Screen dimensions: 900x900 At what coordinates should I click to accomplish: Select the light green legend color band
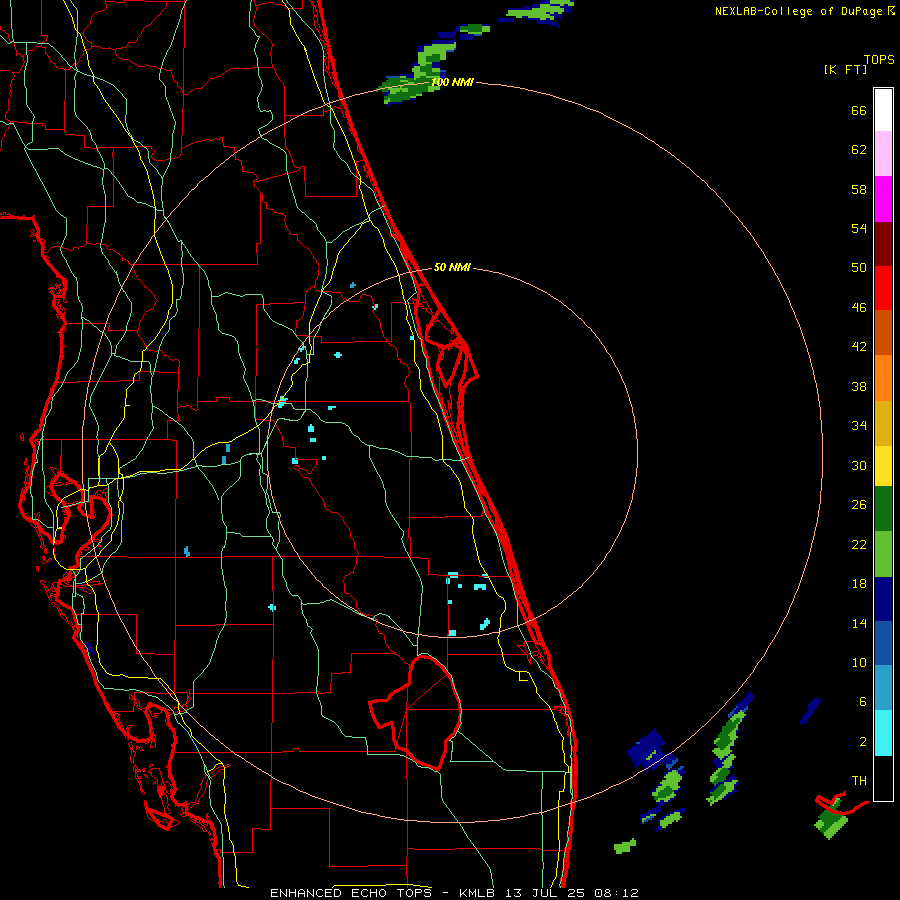(883, 554)
